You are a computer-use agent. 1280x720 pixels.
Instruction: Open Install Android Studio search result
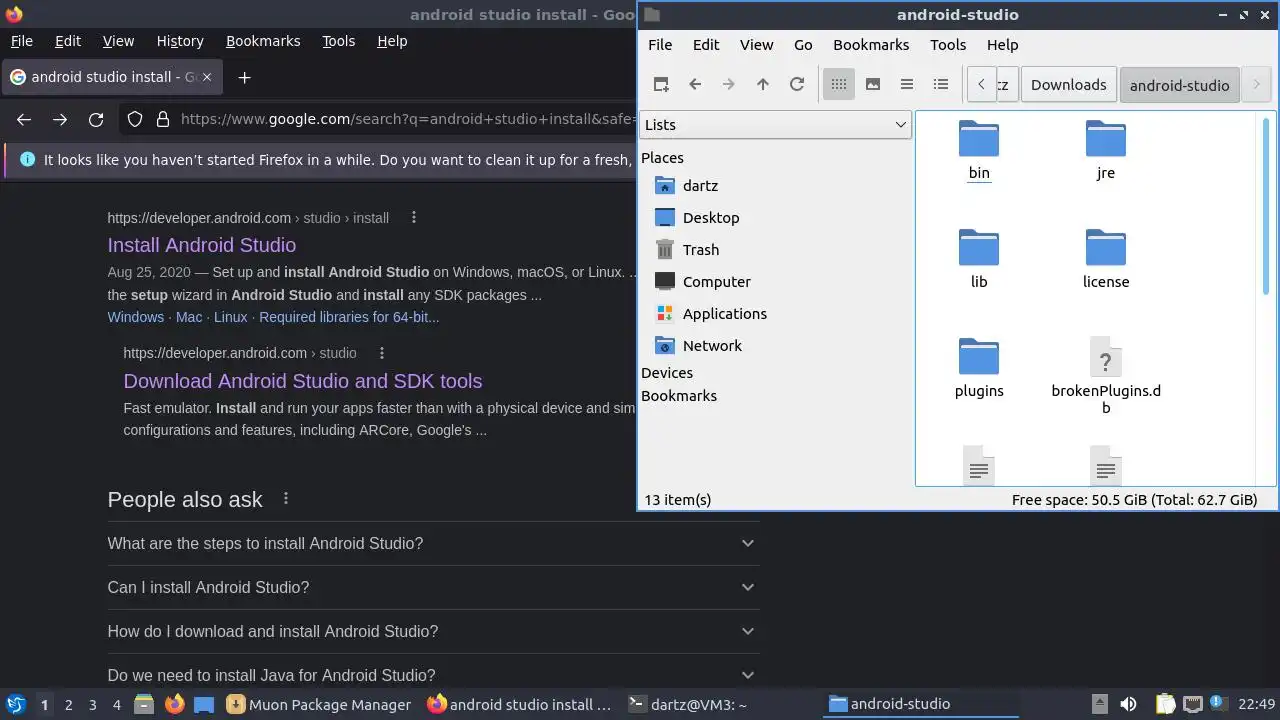point(202,245)
